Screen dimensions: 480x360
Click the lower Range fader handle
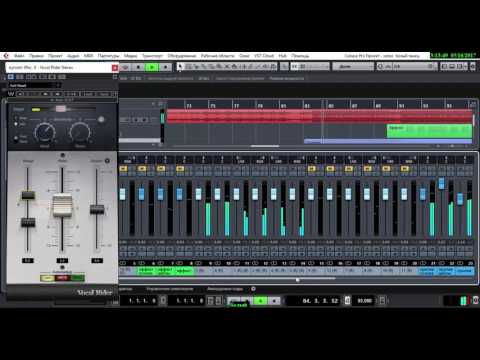pos(28,222)
